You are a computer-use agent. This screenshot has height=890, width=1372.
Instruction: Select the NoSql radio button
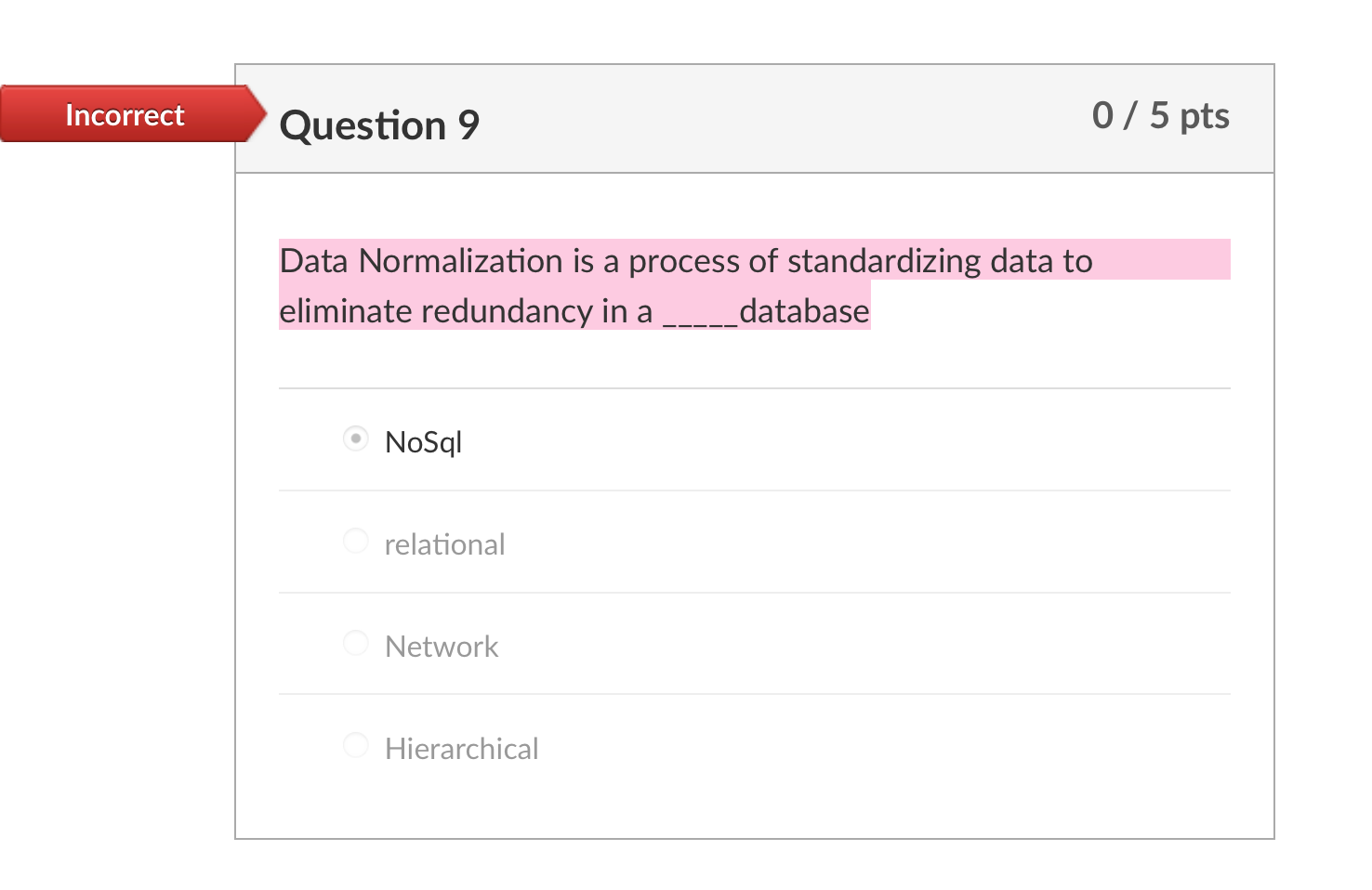pyautogui.click(x=356, y=439)
